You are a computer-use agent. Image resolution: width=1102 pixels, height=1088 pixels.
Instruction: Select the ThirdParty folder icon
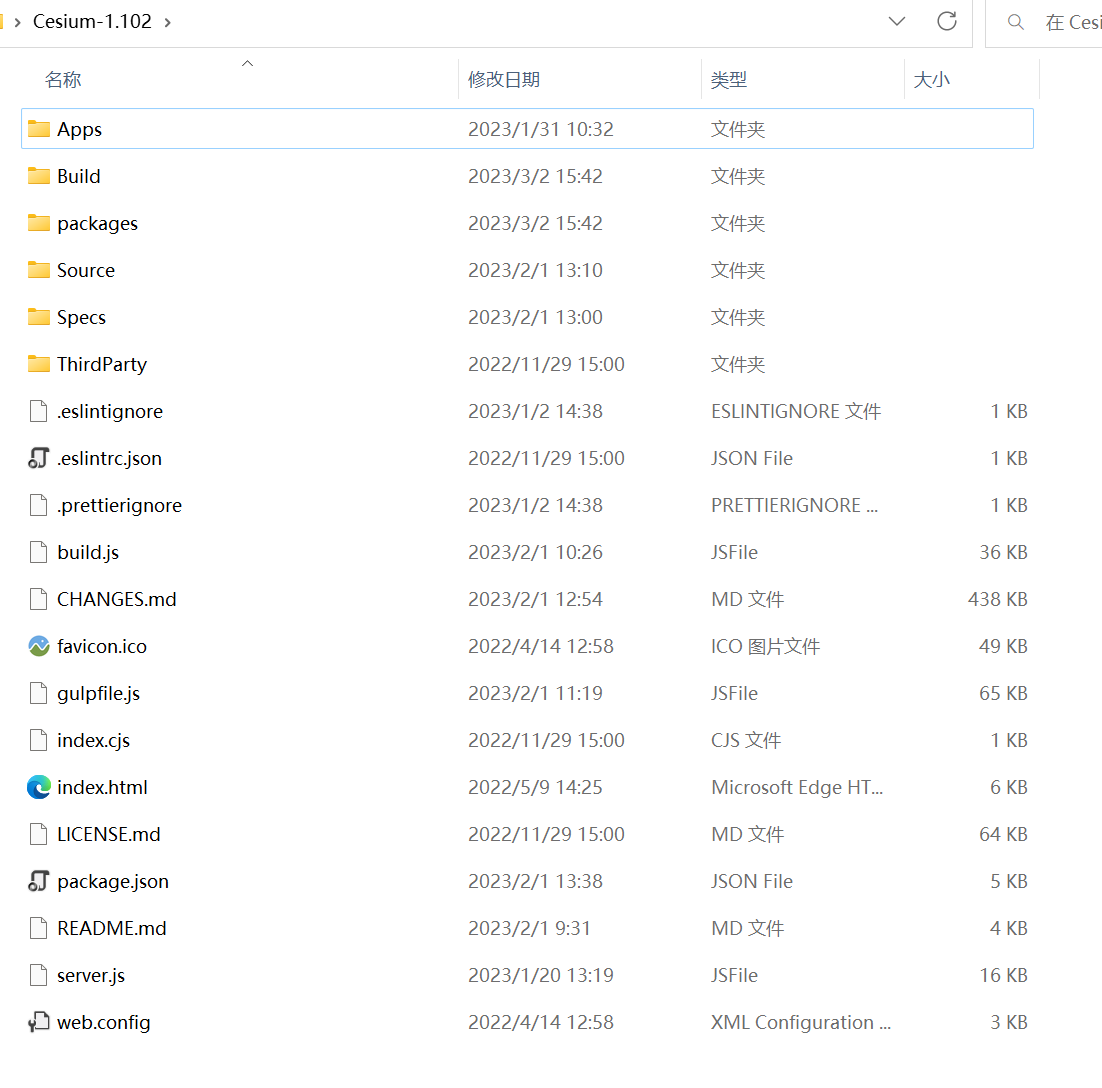click(39, 364)
